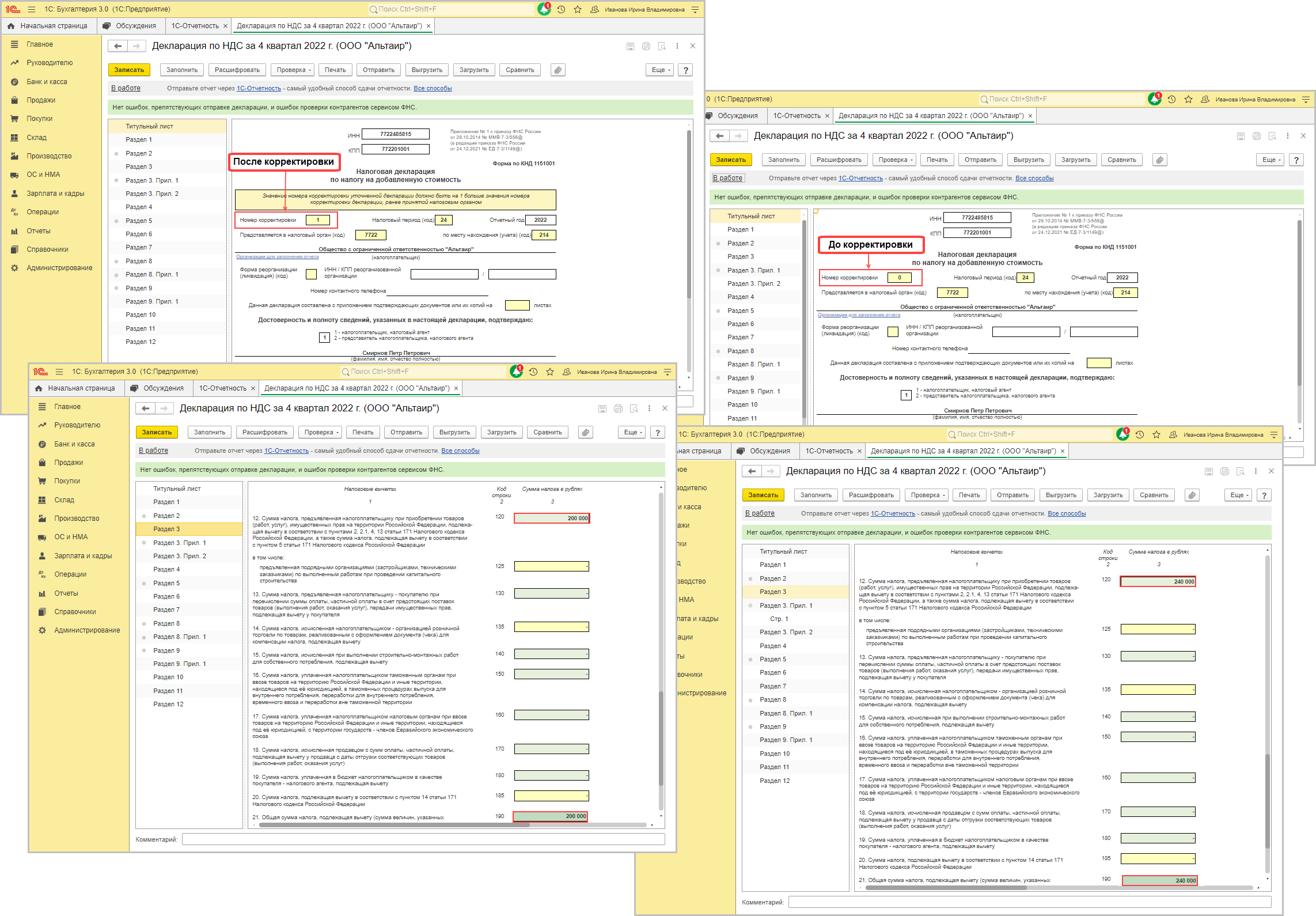The image size is (1316, 916).
Task: Click Заполнить in the 'До корректировки' window
Action: [x=783, y=160]
